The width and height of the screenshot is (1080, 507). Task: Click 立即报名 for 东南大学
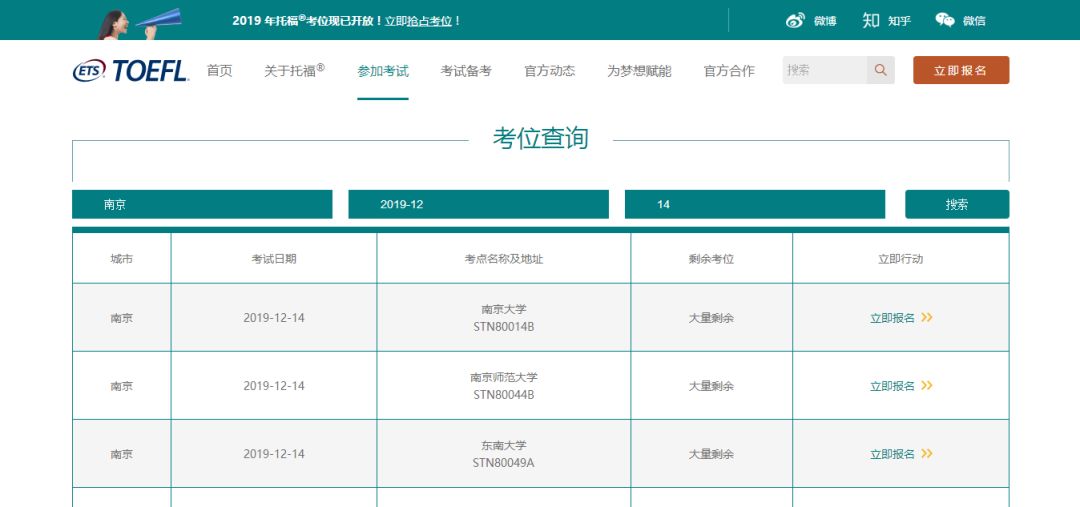pyautogui.click(x=892, y=454)
